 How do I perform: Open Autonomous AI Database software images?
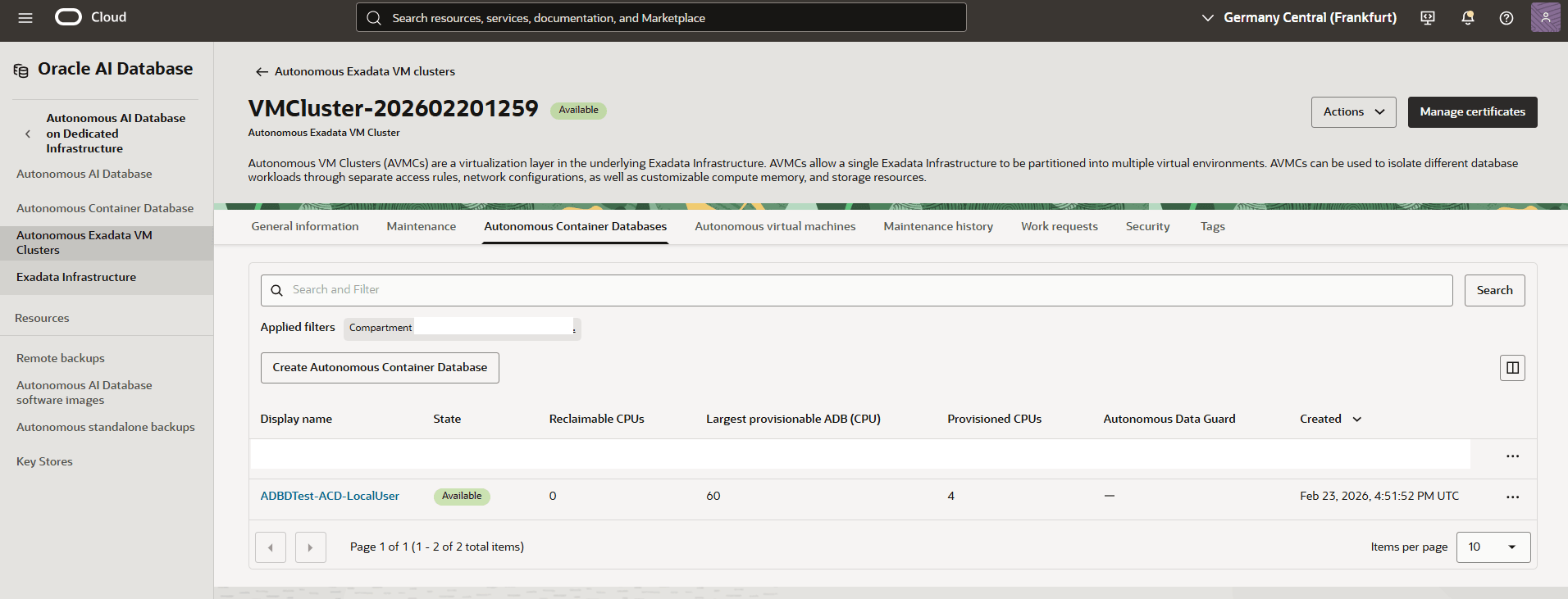click(84, 393)
